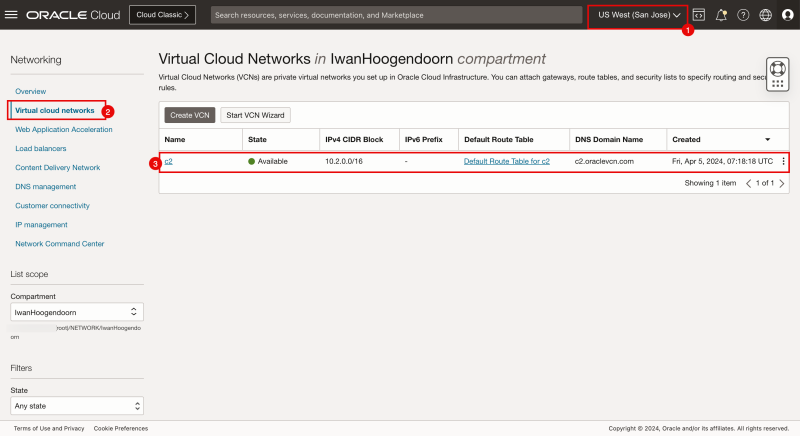Open the help question mark icon
Viewport: 800px width, 436px height.
click(743, 15)
